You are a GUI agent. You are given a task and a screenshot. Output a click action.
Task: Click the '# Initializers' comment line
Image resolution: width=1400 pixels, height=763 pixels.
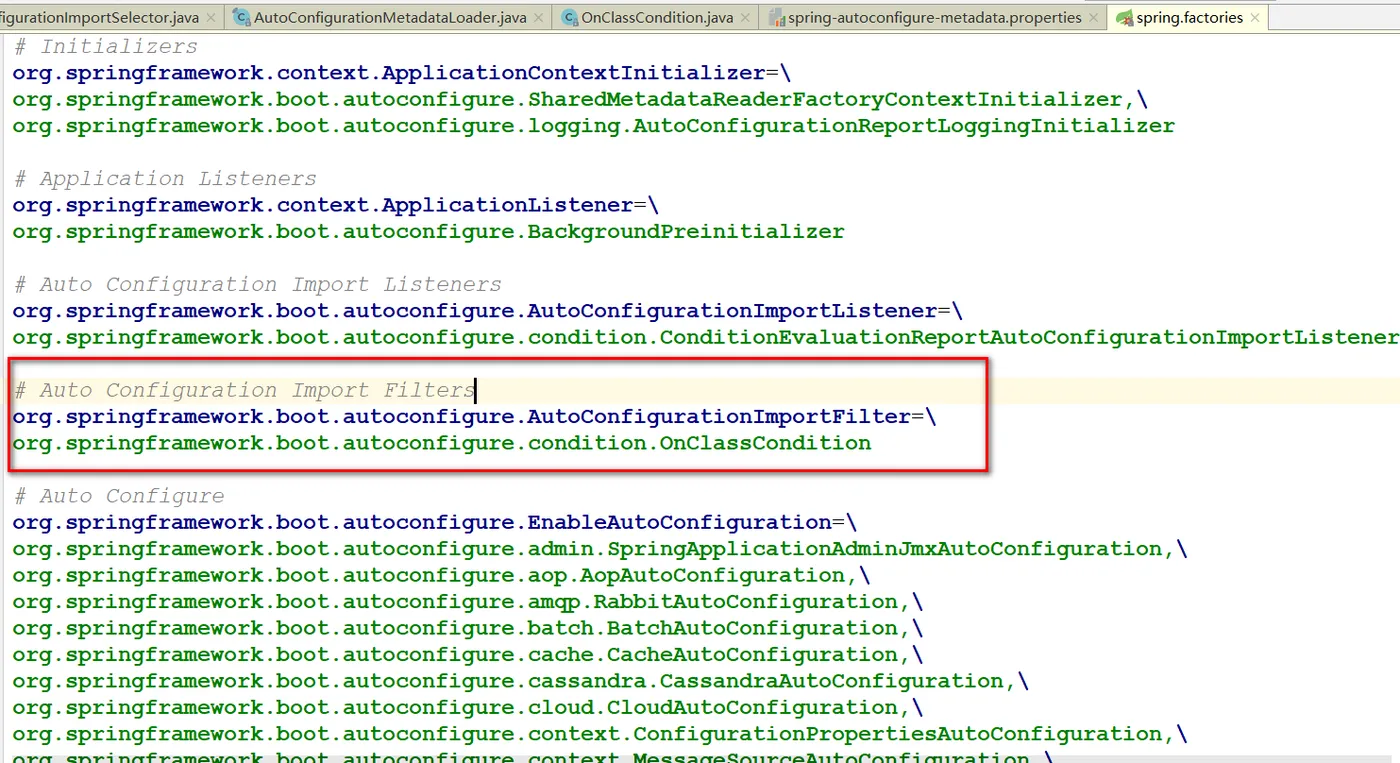(105, 47)
